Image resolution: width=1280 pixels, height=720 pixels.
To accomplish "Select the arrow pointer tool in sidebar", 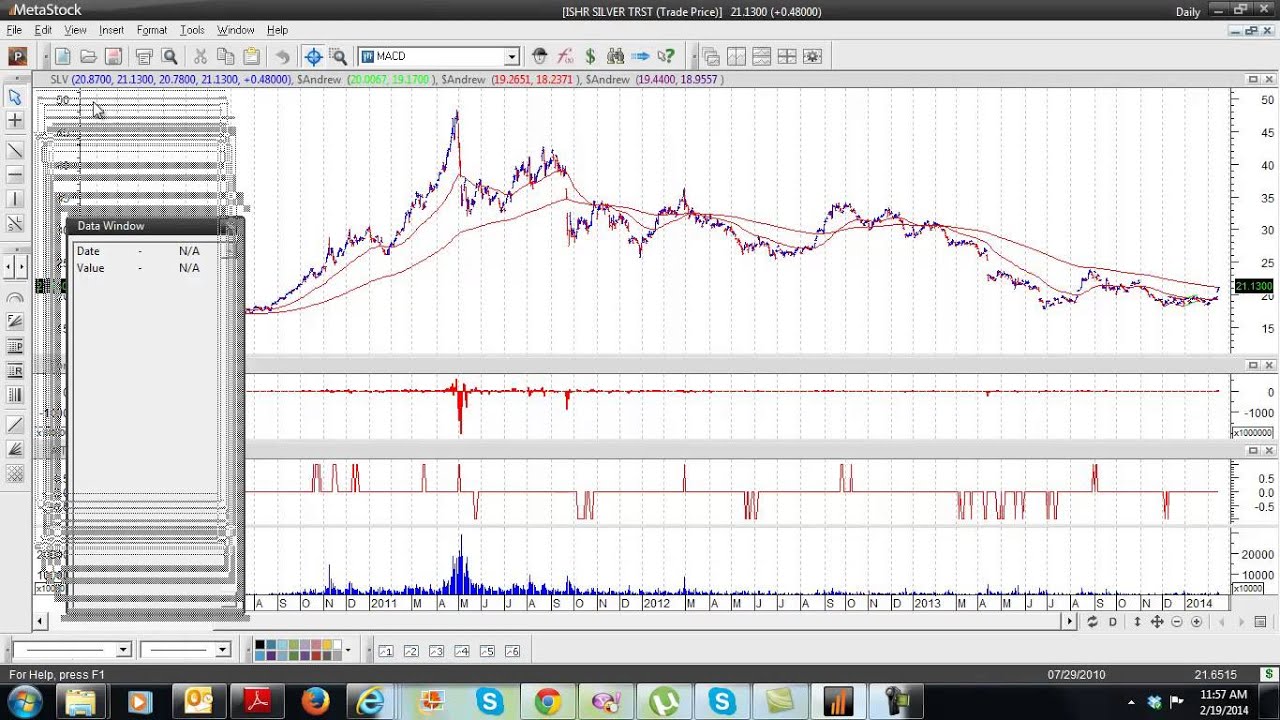I will click(x=15, y=97).
